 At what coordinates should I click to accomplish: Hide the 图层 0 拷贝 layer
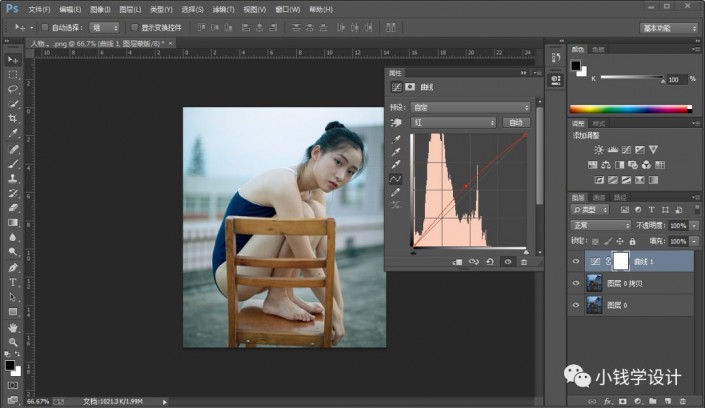tap(575, 284)
